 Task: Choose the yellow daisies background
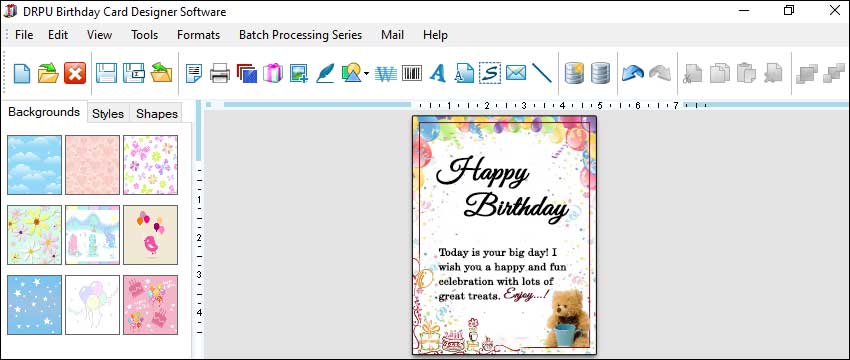34,235
